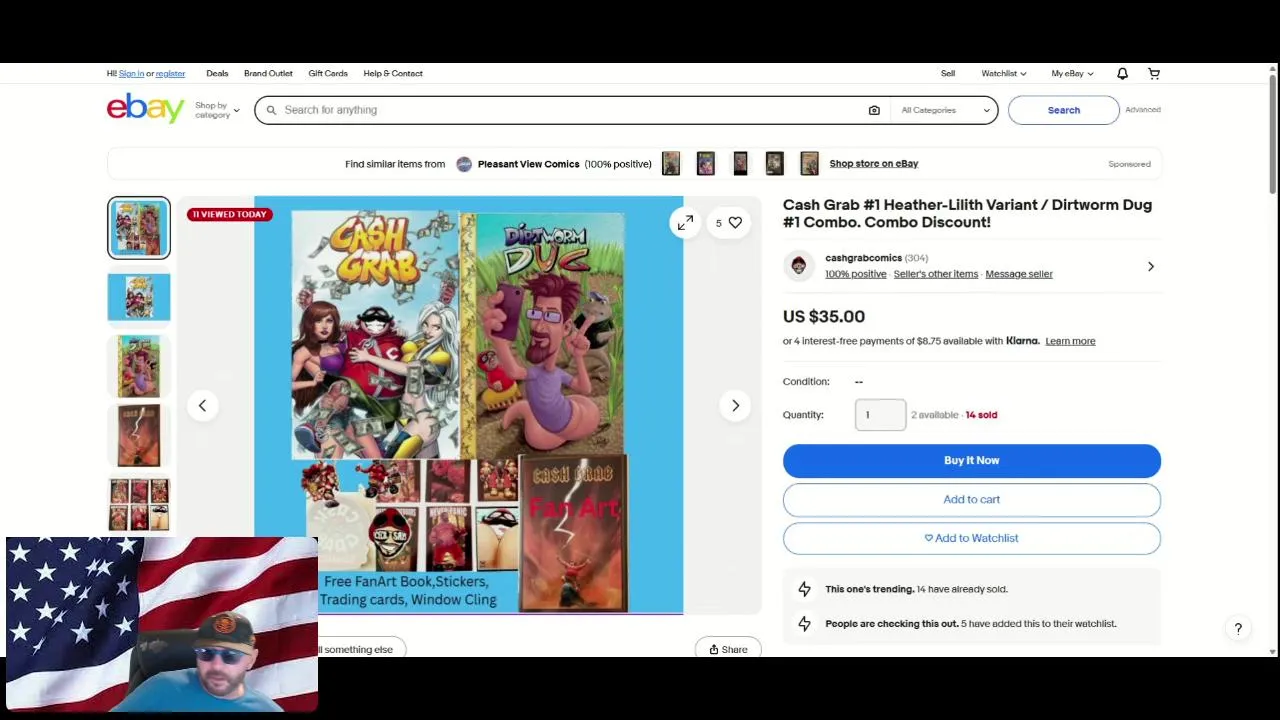Click the Sign in link
1280x720 pixels.
(x=131, y=73)
